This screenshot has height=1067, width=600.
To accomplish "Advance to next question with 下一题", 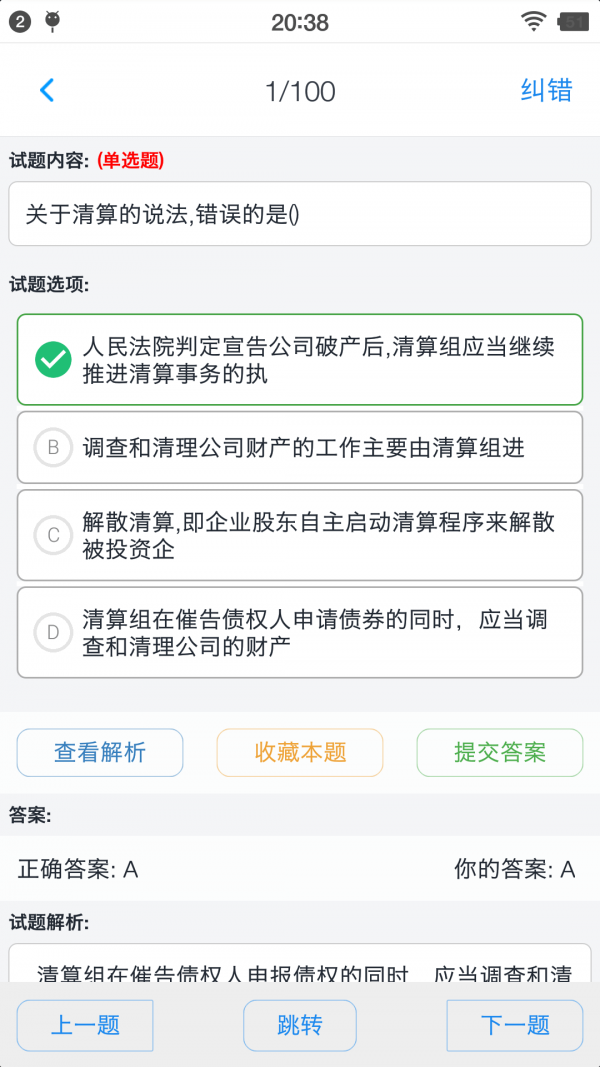I will [514, 1025].
